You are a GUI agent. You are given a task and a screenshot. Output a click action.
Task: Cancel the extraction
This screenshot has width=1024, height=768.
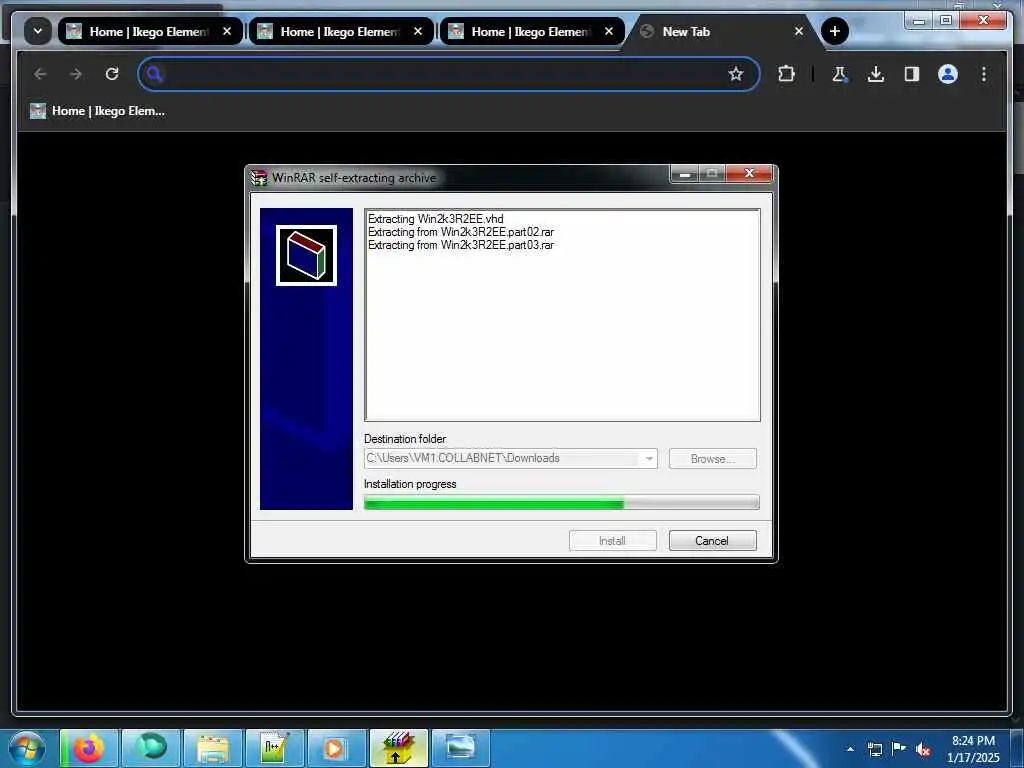tap(712, 541)
